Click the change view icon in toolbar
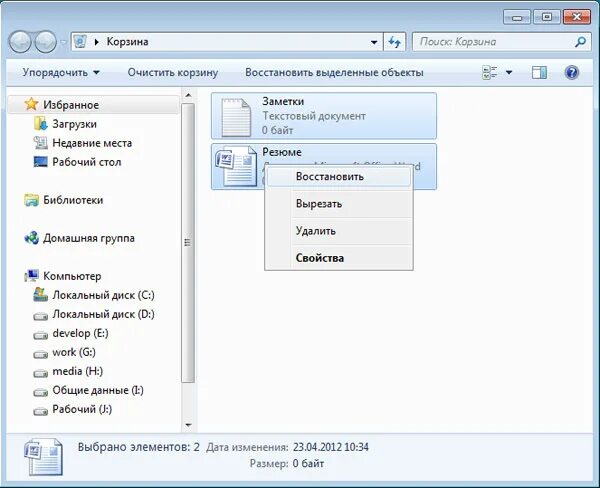The height and width of the screenshot is (488, 600). (489, 72)
